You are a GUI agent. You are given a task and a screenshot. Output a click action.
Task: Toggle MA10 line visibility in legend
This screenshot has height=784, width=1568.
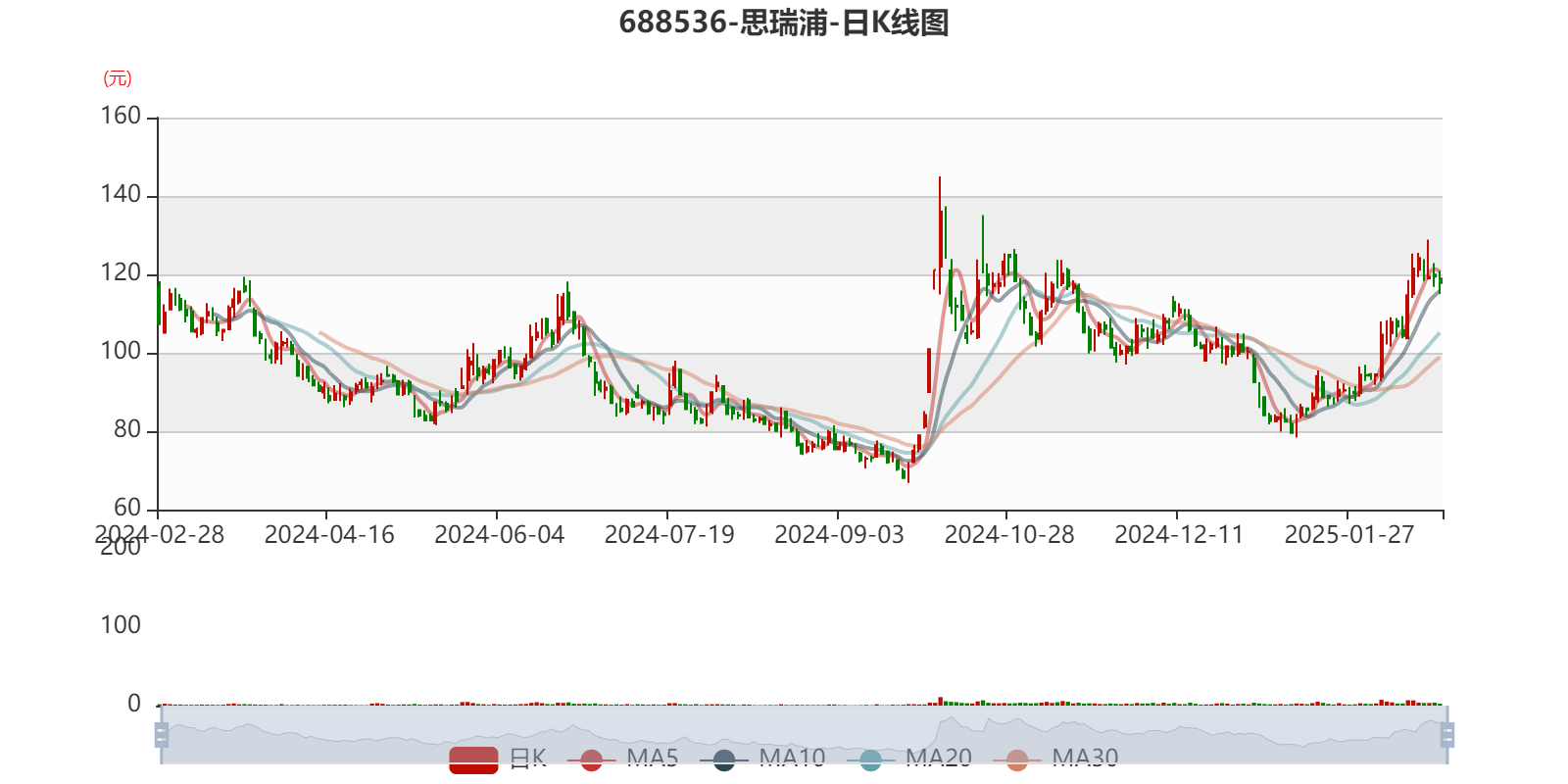point(762,759)
